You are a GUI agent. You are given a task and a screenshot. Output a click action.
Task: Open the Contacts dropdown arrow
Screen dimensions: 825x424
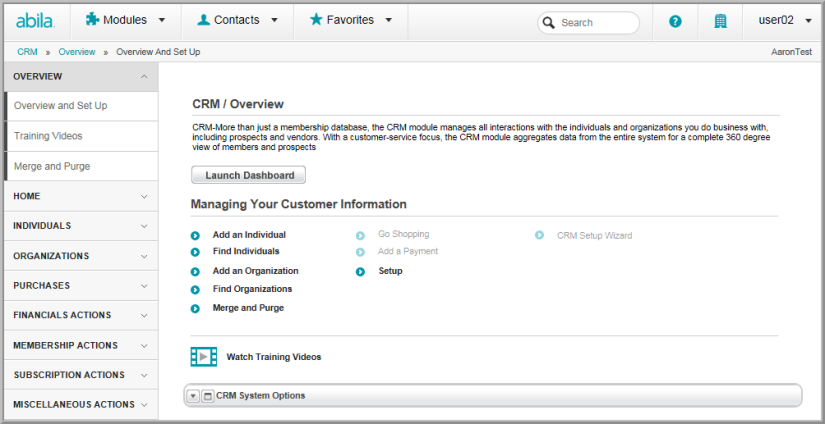[x=274, y=21]
